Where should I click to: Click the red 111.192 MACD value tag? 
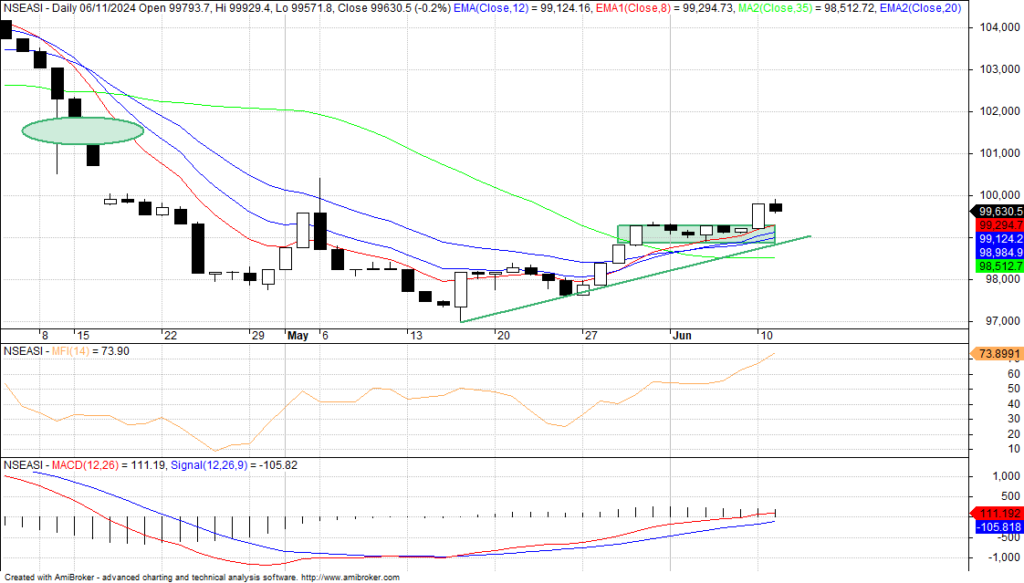click(x=999, y=513)
